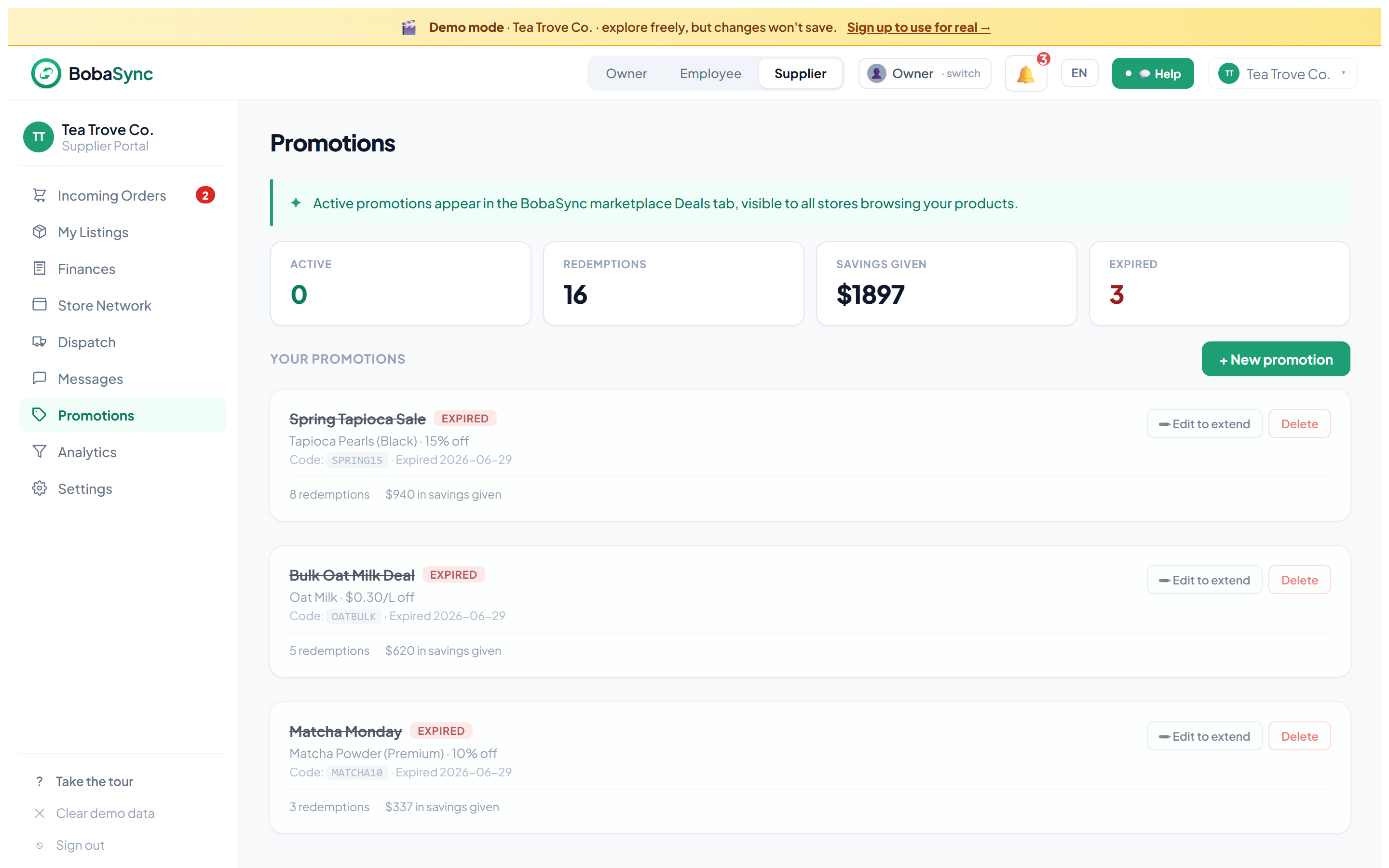
Task: Open Dispatch truck icon in sidebar
Action: point(39,342)
